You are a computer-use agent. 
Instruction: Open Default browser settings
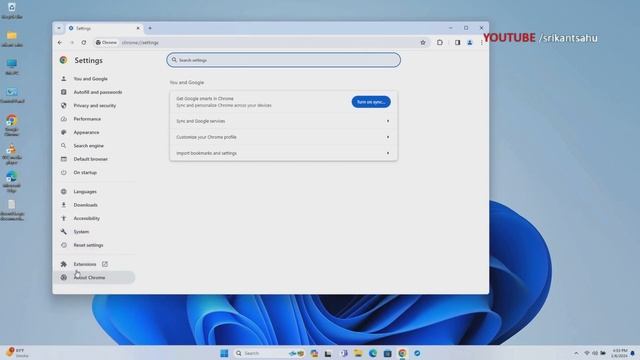coord(90,159)
